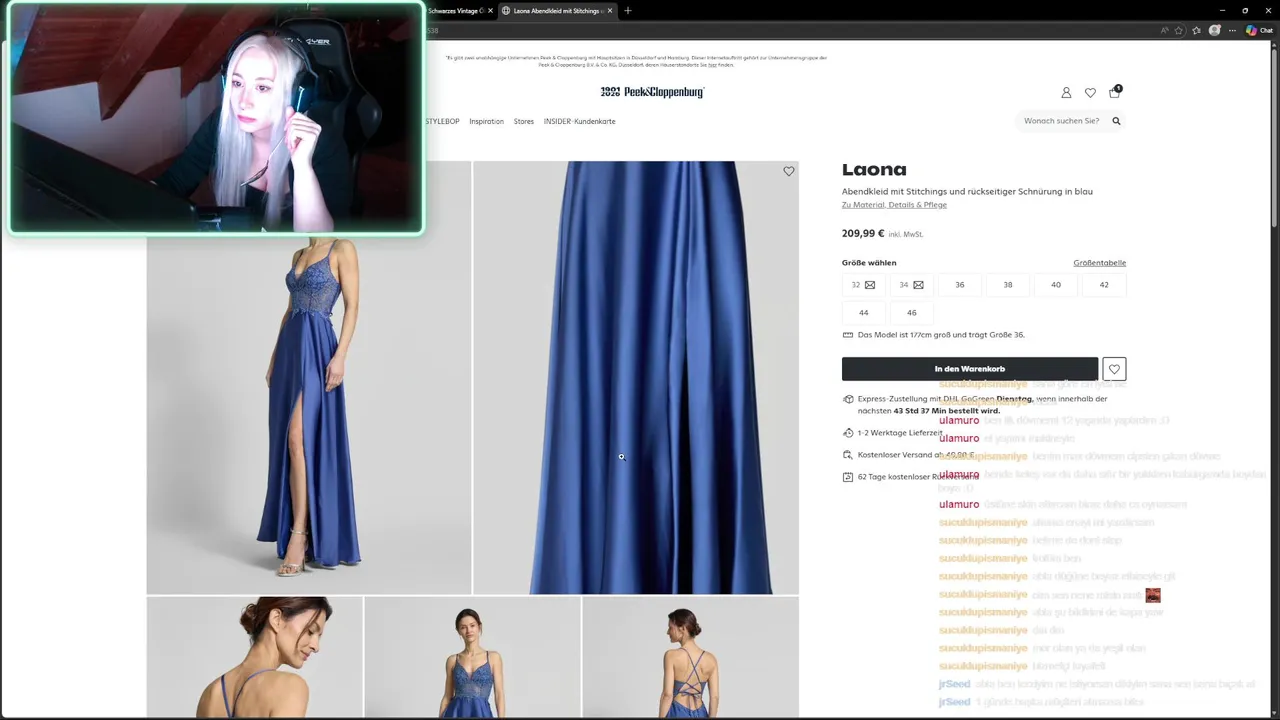Select size 38
The height and width of the screenshot is (720, 1280).
pyautogui.click(x=1008, y=285)
